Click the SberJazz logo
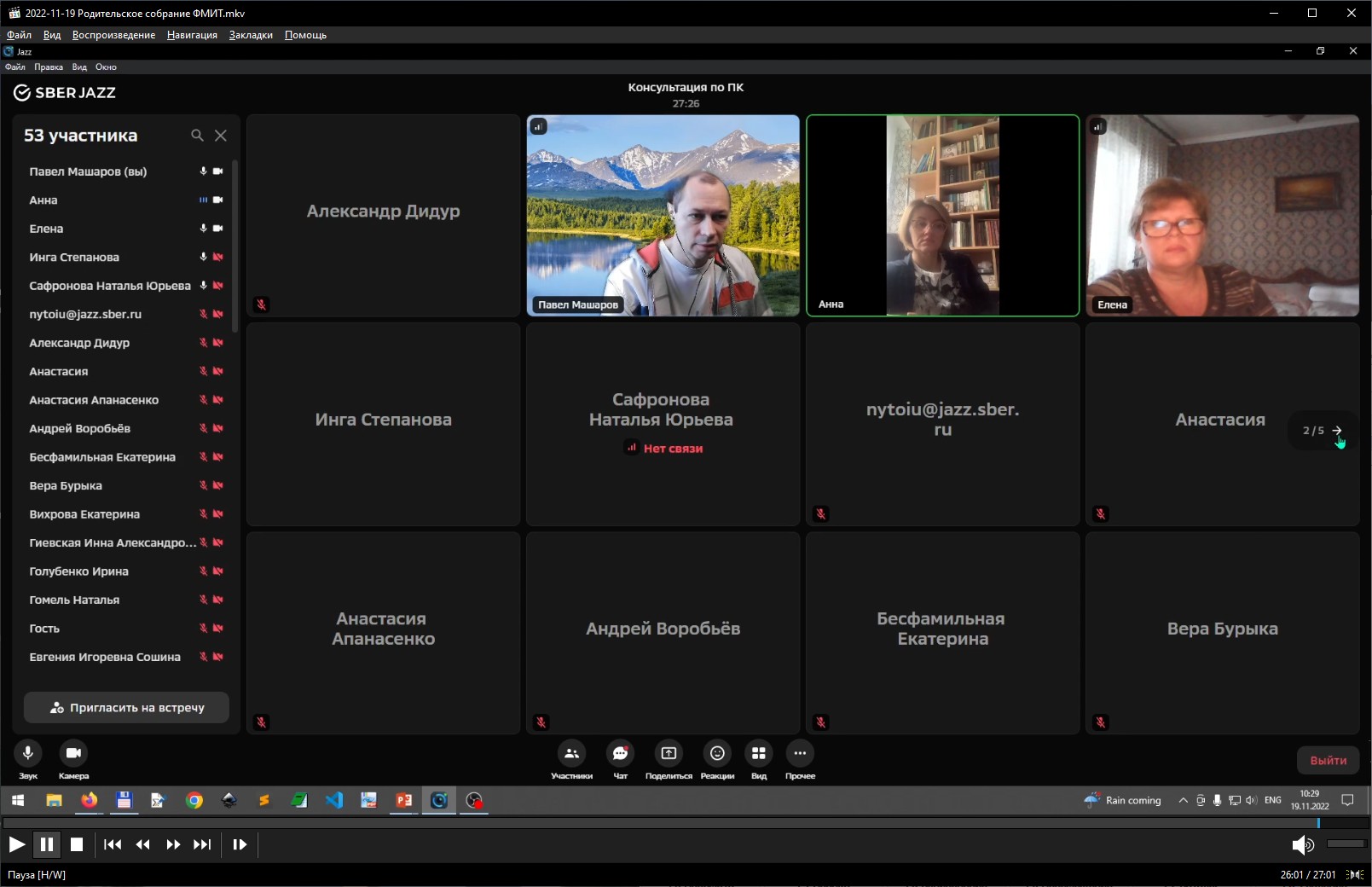1372x887 pixels. (x=65, y=92)
